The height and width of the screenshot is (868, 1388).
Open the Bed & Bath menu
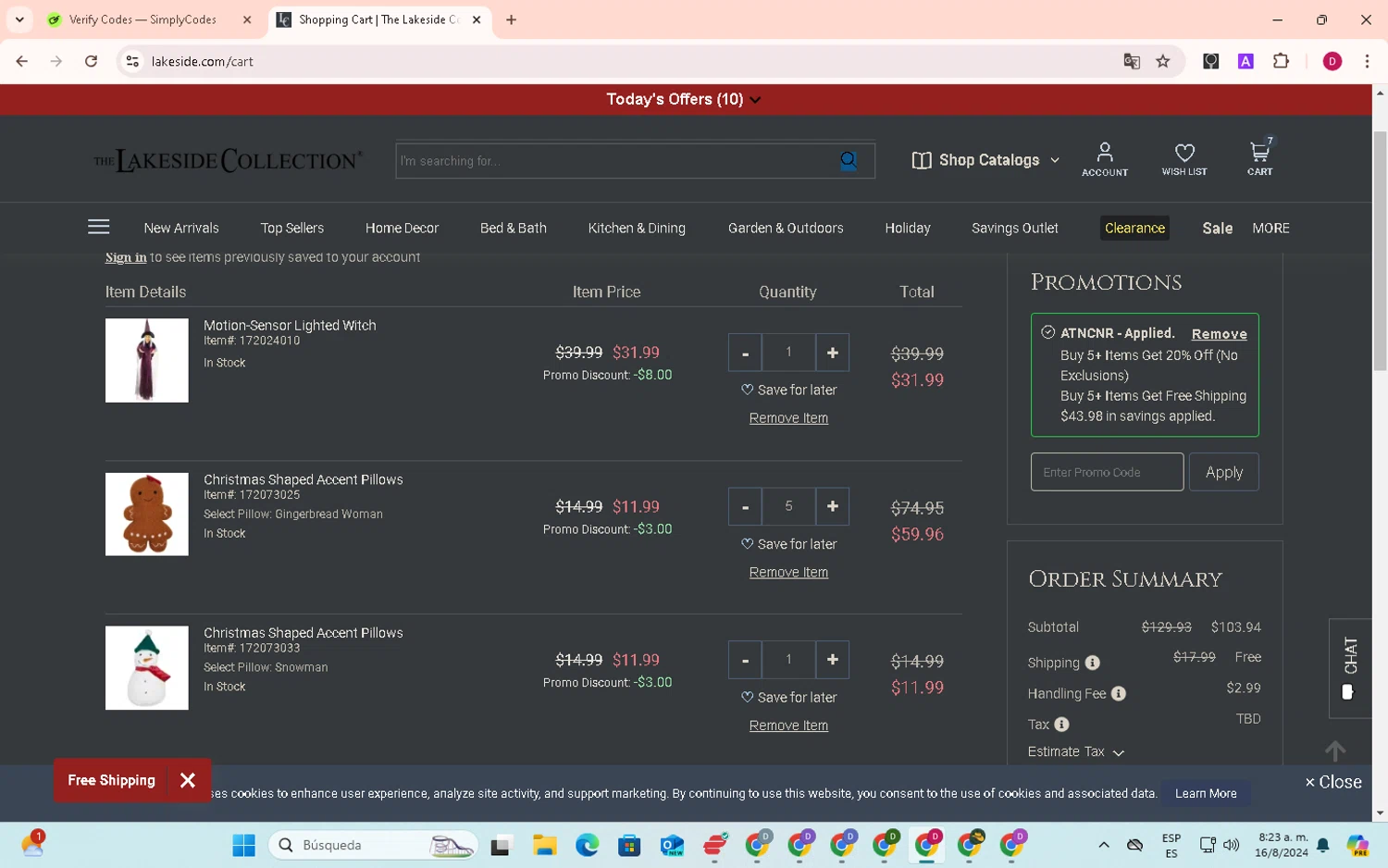(x=514, y=228)
